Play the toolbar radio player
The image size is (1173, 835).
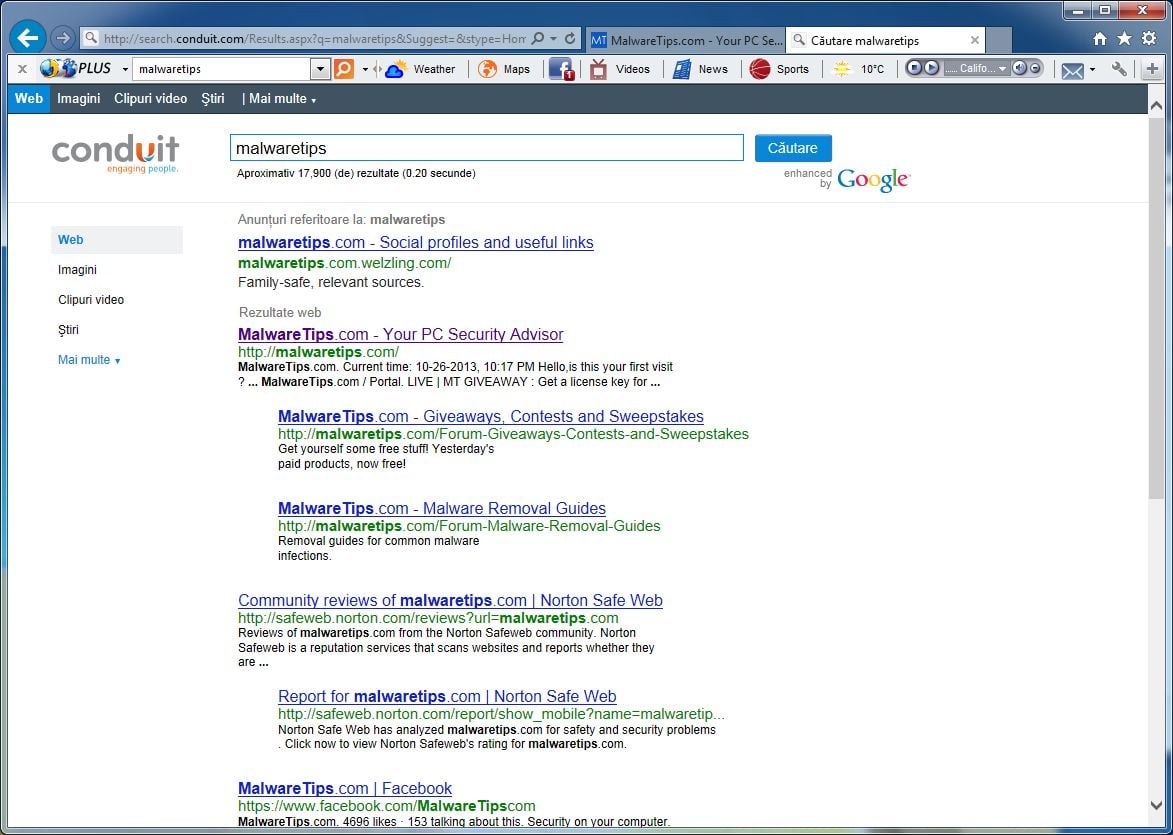[931, 68]
